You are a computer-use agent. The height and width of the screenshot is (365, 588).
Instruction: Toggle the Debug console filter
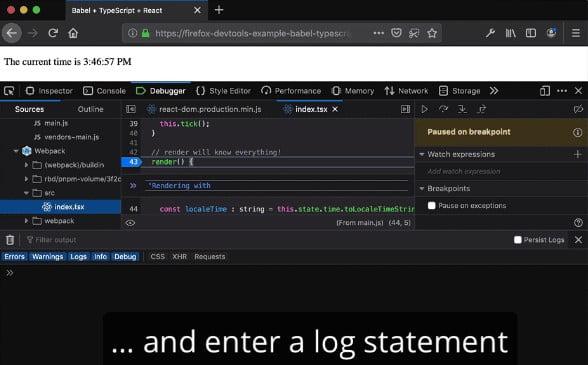coord(125,257)
